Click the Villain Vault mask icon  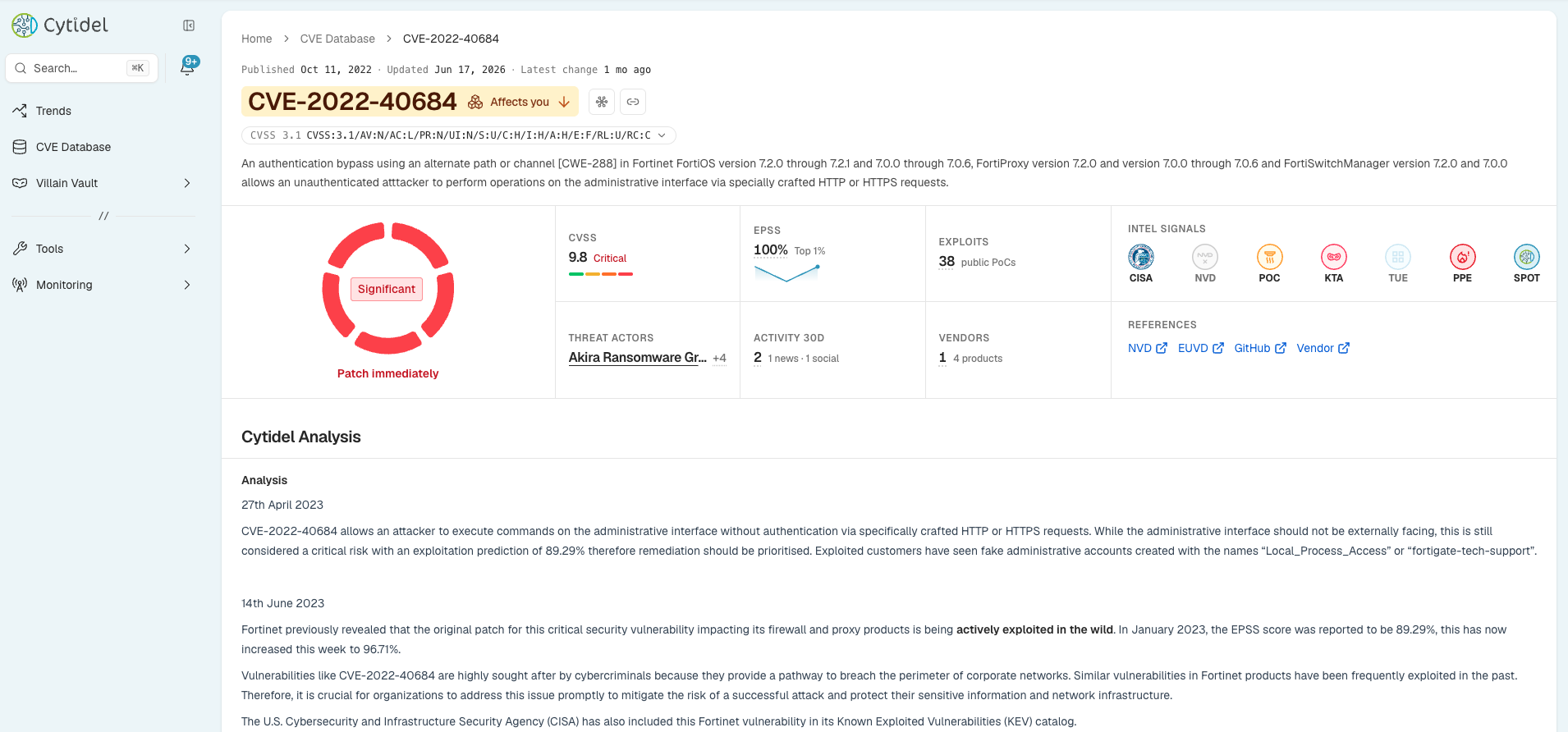(20, 183)
